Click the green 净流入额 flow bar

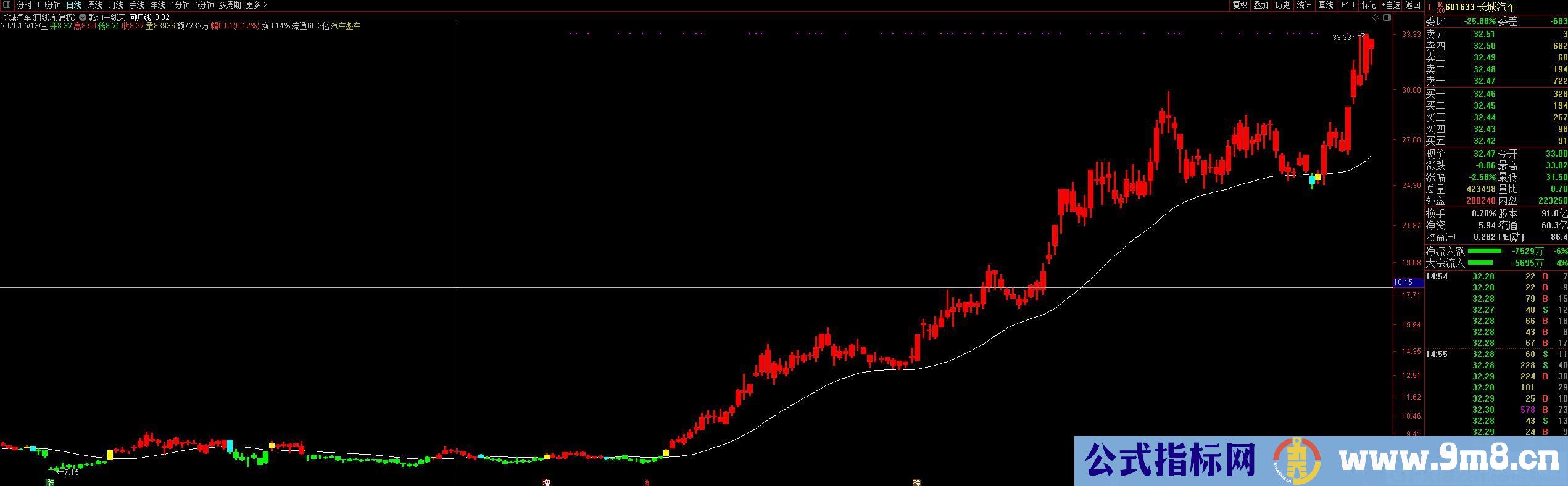click(x=1484, y=251)
